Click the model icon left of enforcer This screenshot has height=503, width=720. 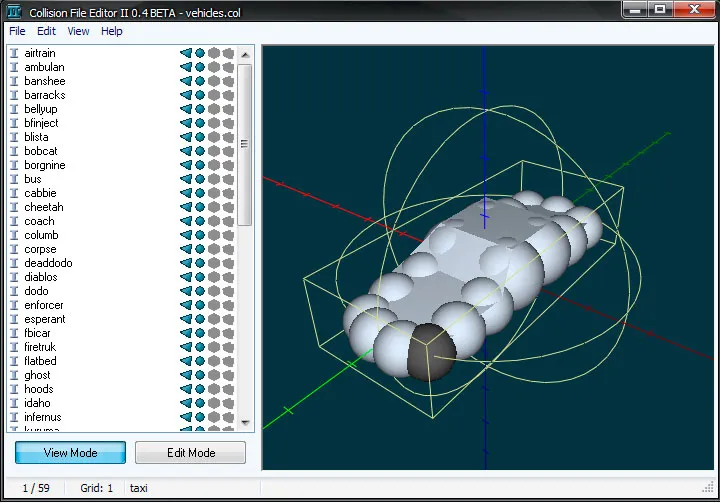coord(14,305)
